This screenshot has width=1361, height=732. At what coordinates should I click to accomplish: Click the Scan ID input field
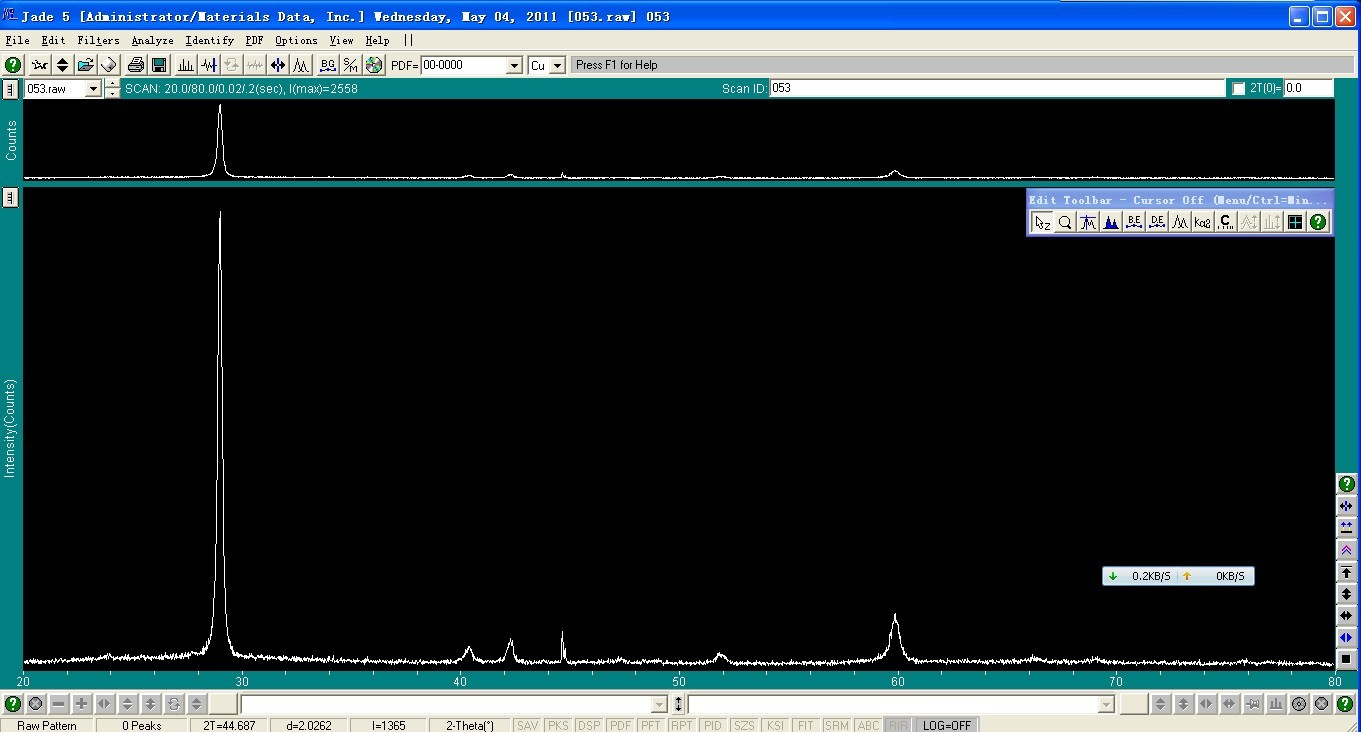[997, 88]
